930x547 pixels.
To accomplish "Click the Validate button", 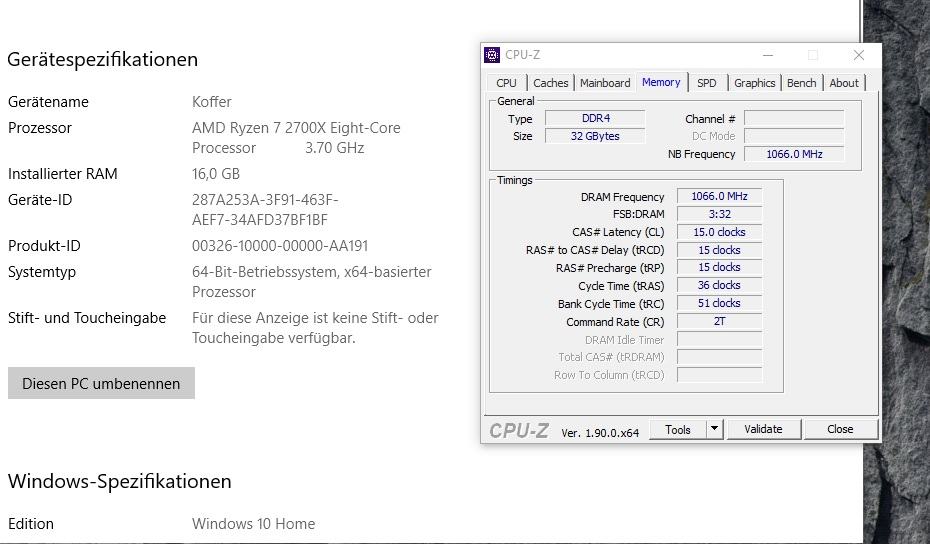I will pos(763,429).
